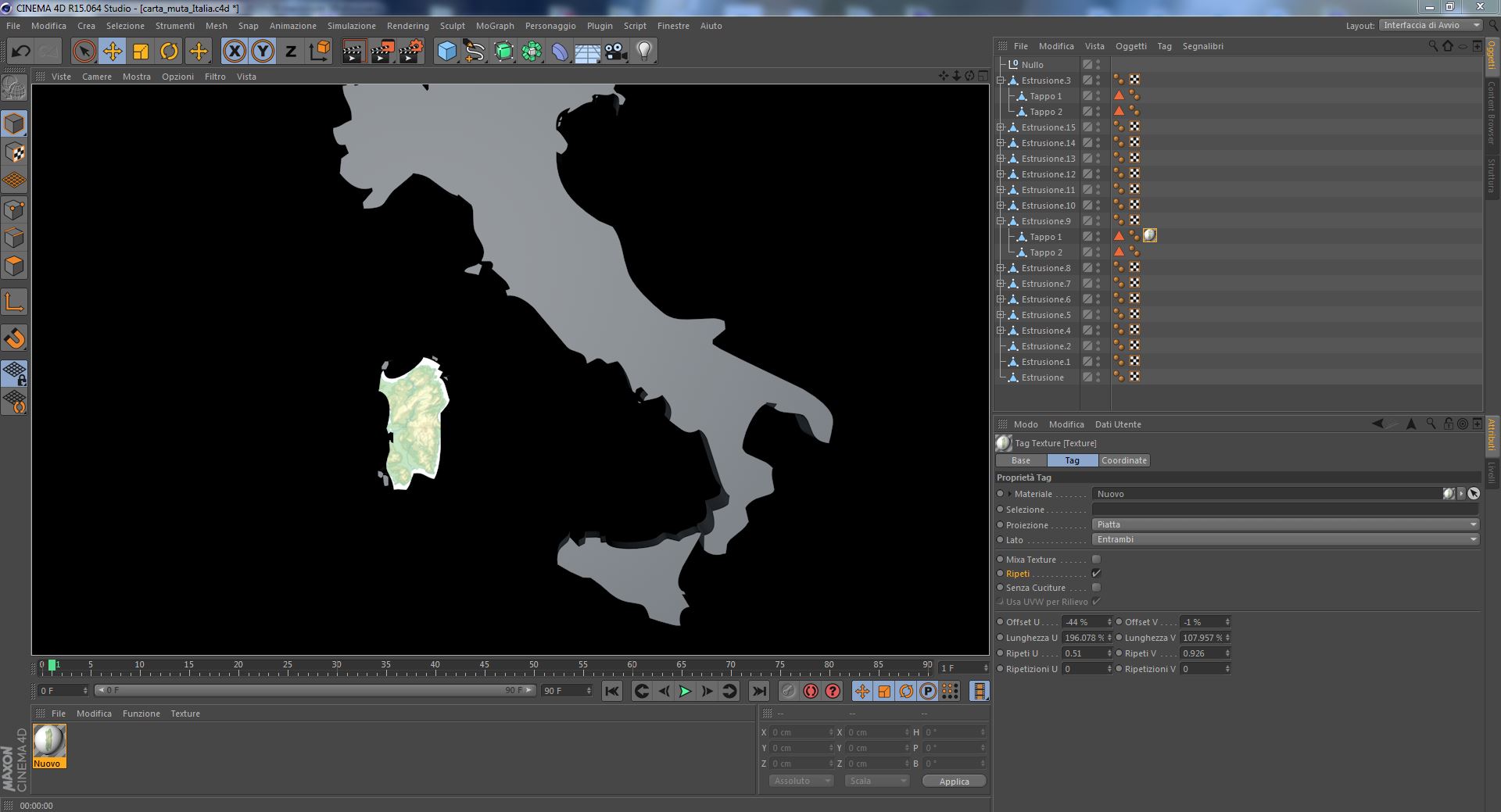The height and width of the screenshot is (812, 1501).
Task: Expand the Estrusione.15 tree item
Action: (x=1001, y=127)
